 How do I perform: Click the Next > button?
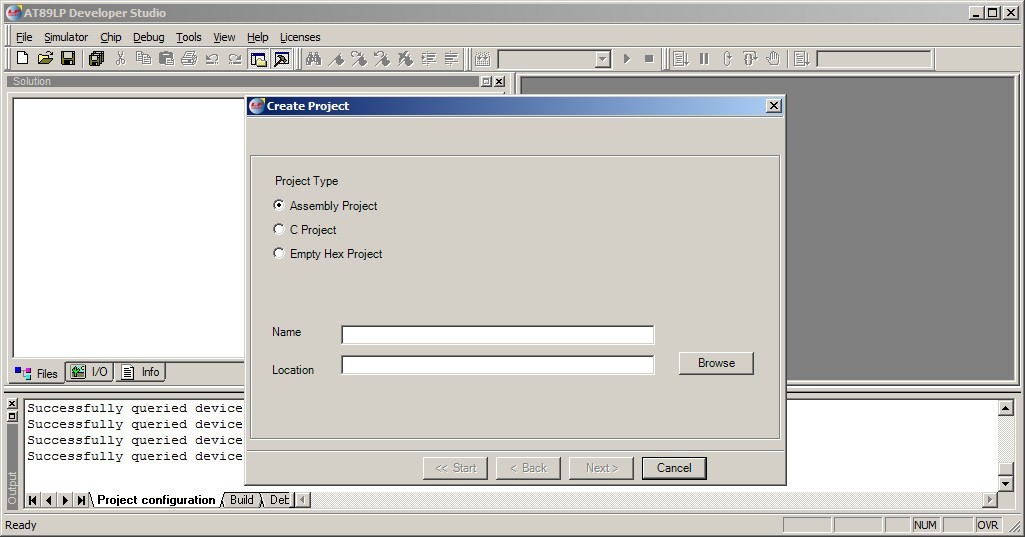coord(602,468)
